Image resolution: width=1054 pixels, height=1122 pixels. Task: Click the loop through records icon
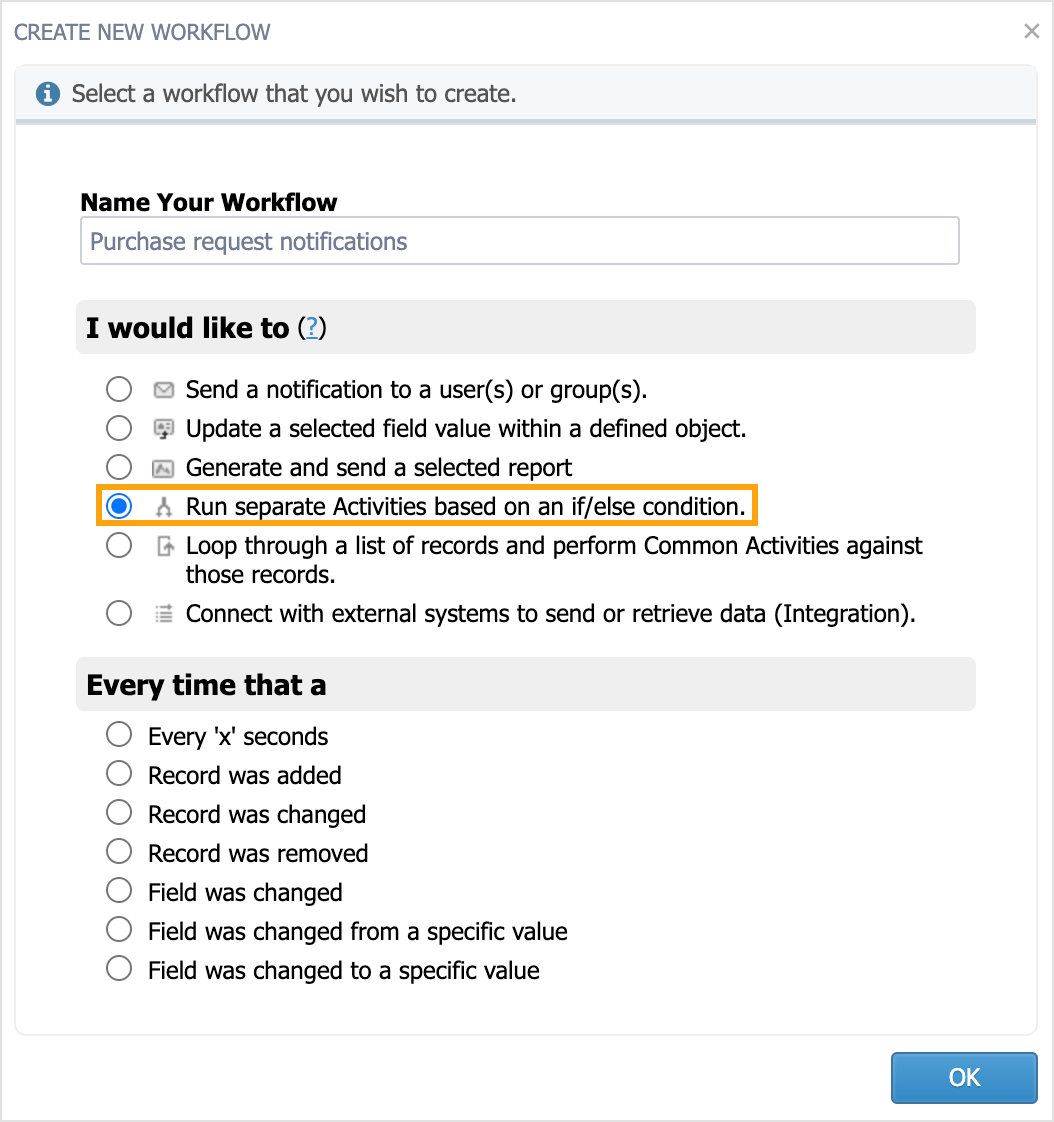coord(165,547)
